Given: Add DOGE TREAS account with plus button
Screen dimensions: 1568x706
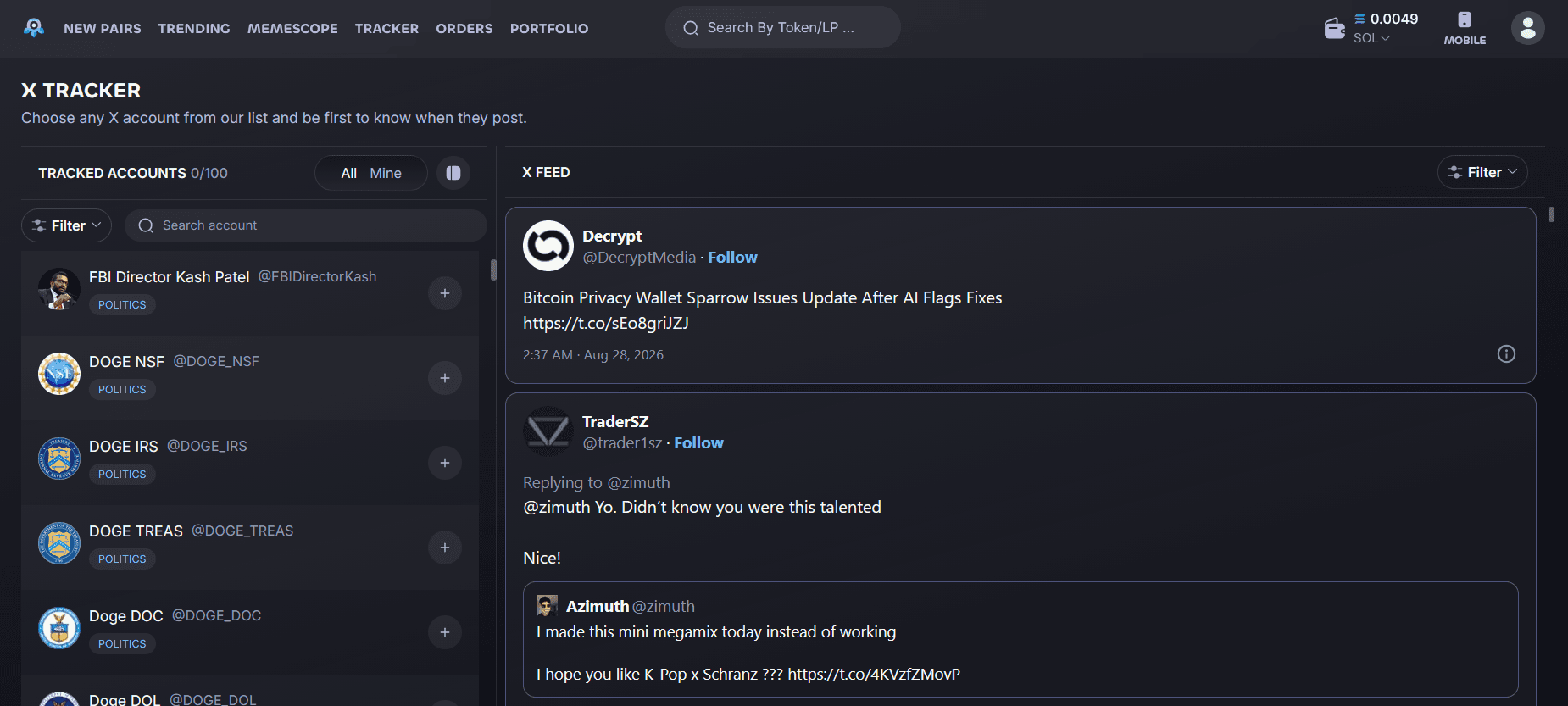Looking at the screenshot, I should [445, 548].
